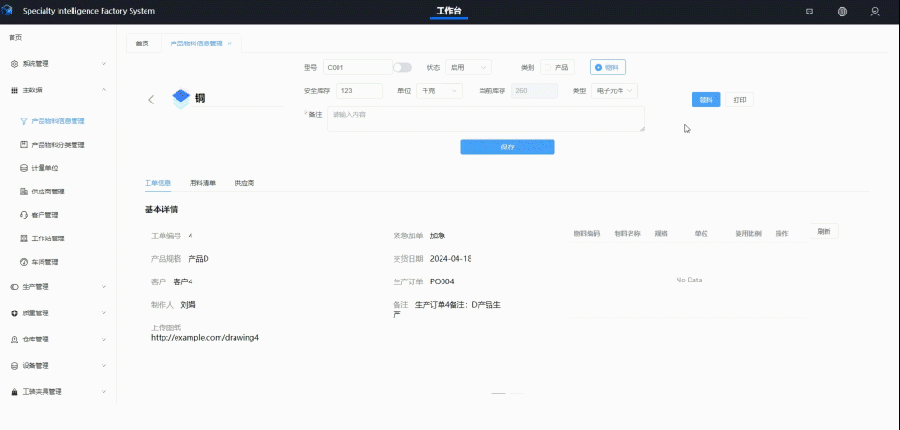Expand the 生产管理 menu chevron
900x430 pixels.
click(104, 286)
